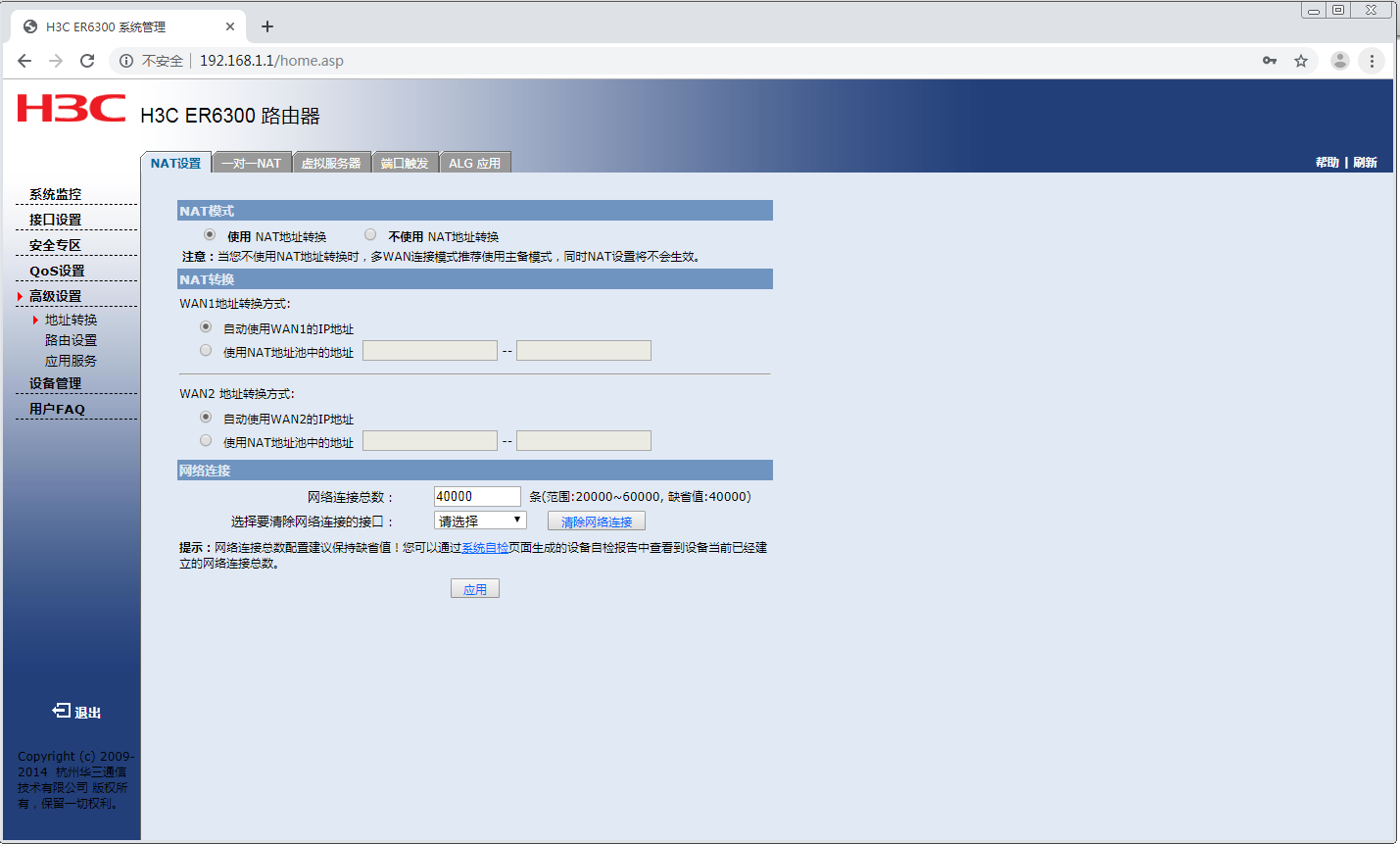Switch to 端口触发 tab
1400x844 pixels.
405,163
